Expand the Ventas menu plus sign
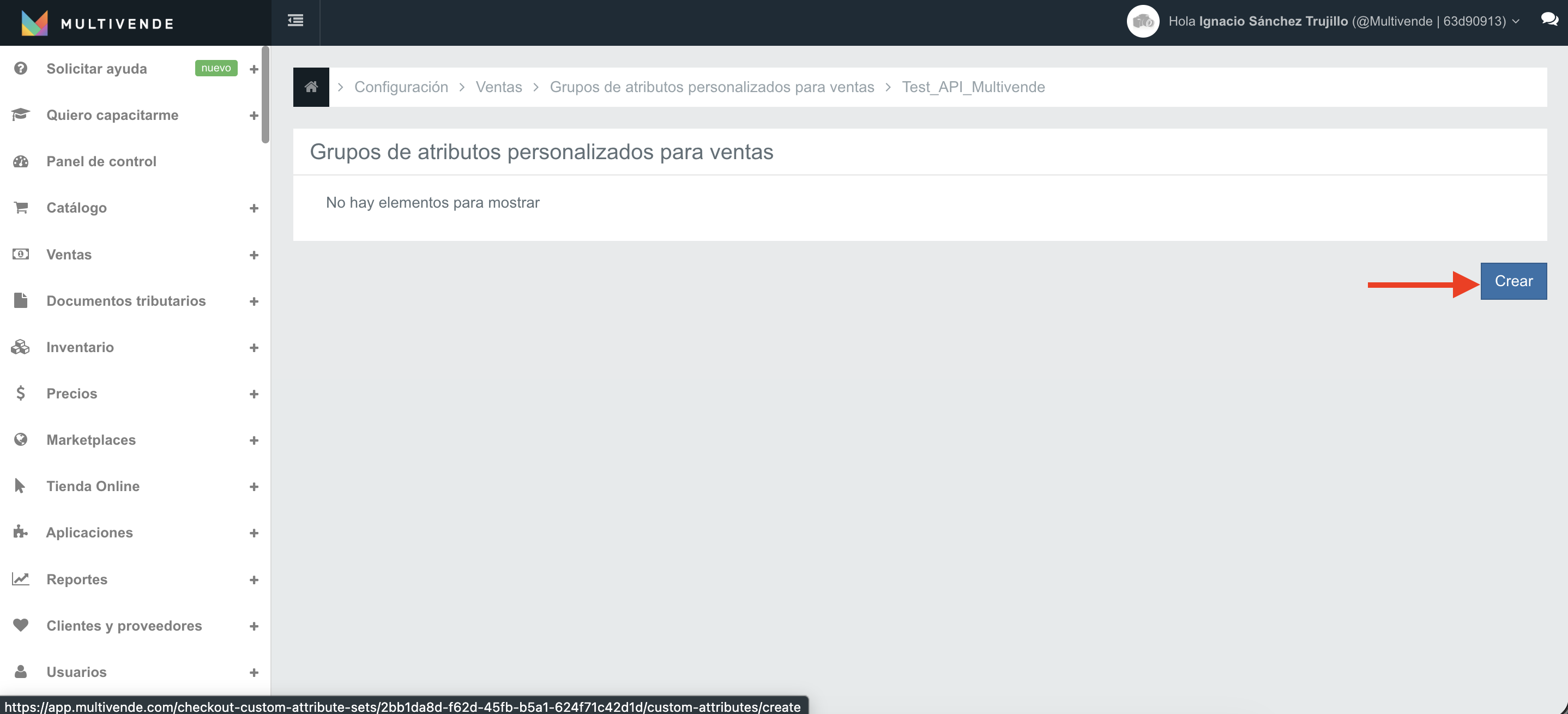The image size is (1568, 714). point(254,255)
